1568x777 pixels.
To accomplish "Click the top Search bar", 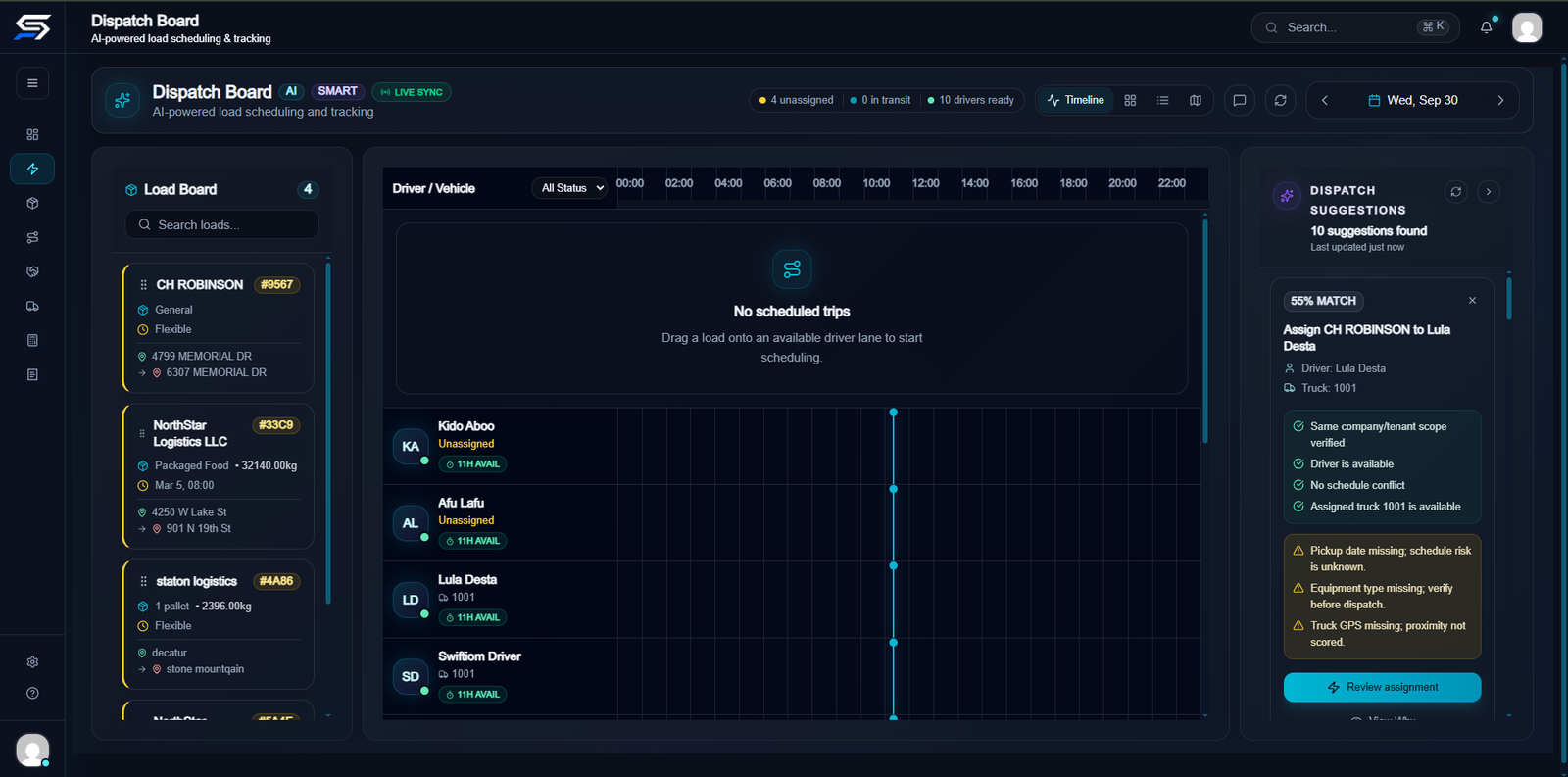I will tap(1355, 27).
